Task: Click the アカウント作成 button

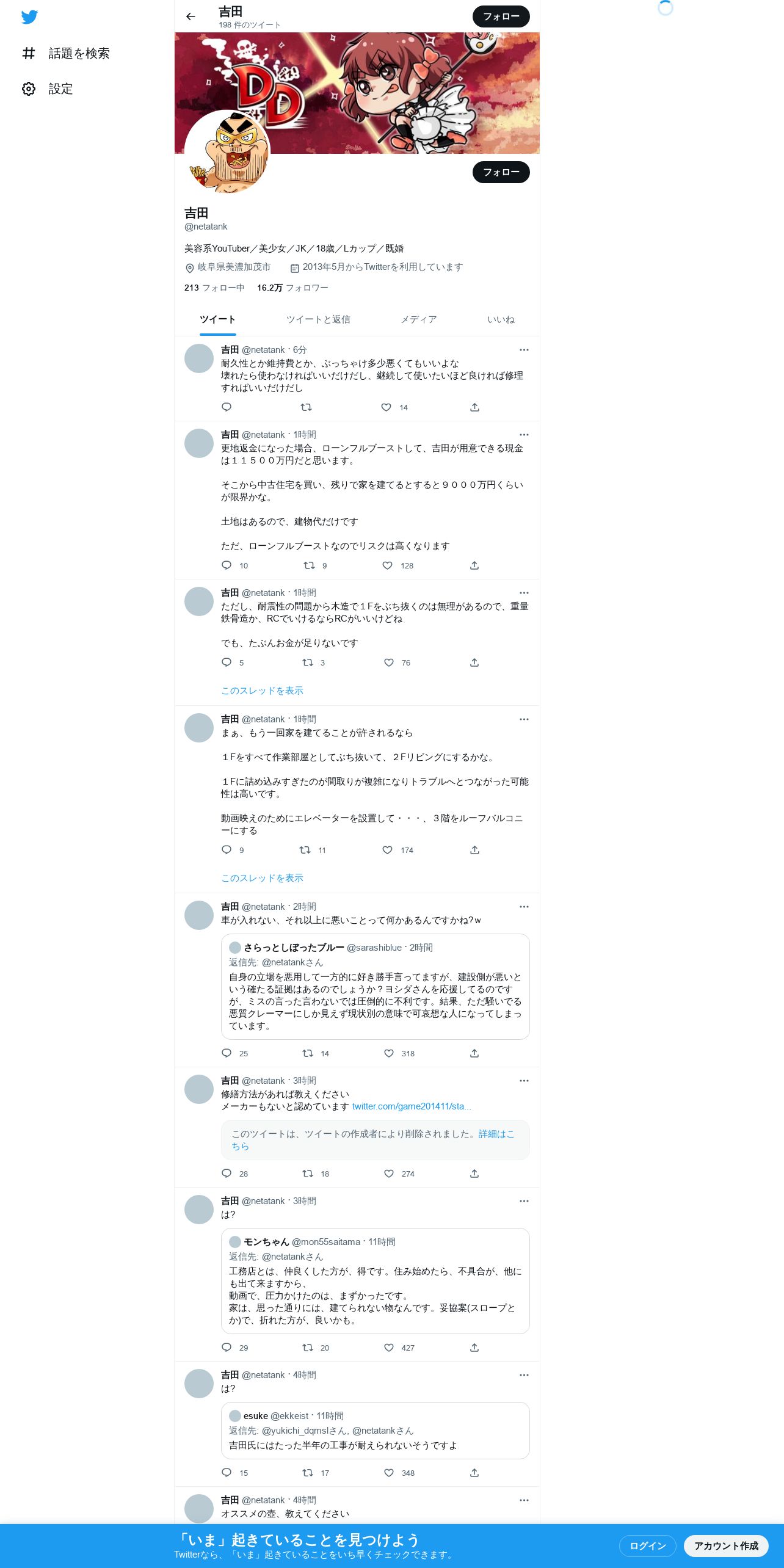Action: [726, 1546]
